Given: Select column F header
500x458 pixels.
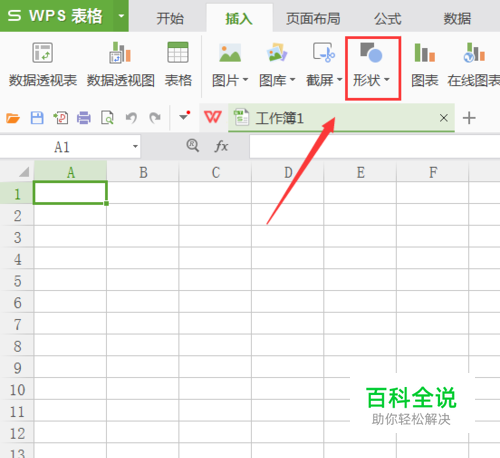Looking at the screenshot, I should coord(433,172).
